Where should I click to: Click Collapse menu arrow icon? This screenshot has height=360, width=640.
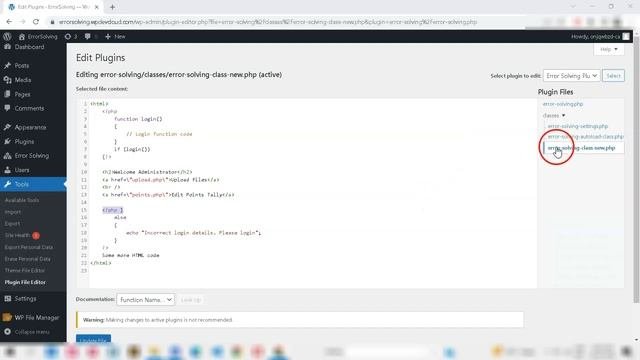point(7,332)
